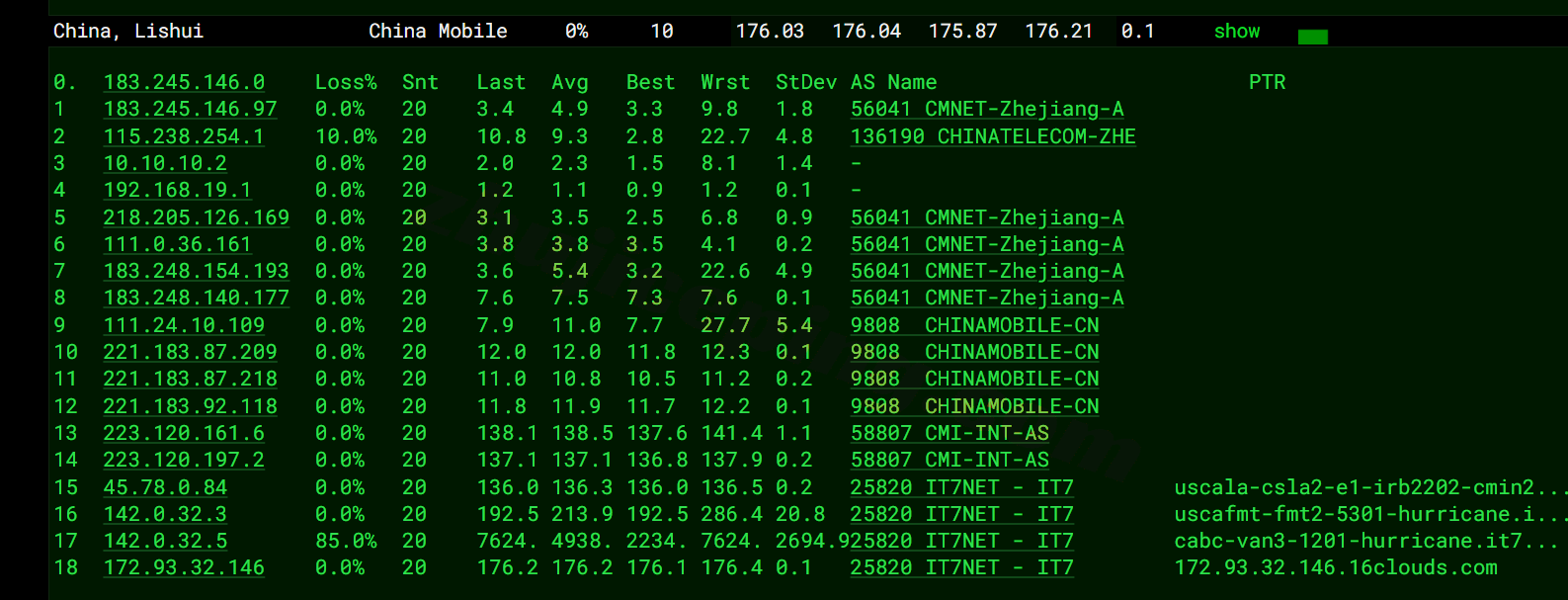The height and width of the screenshot is (600, 1568).
Task: Open AS 25820 IT7NET link on hop 18
Action: (962, 568)
